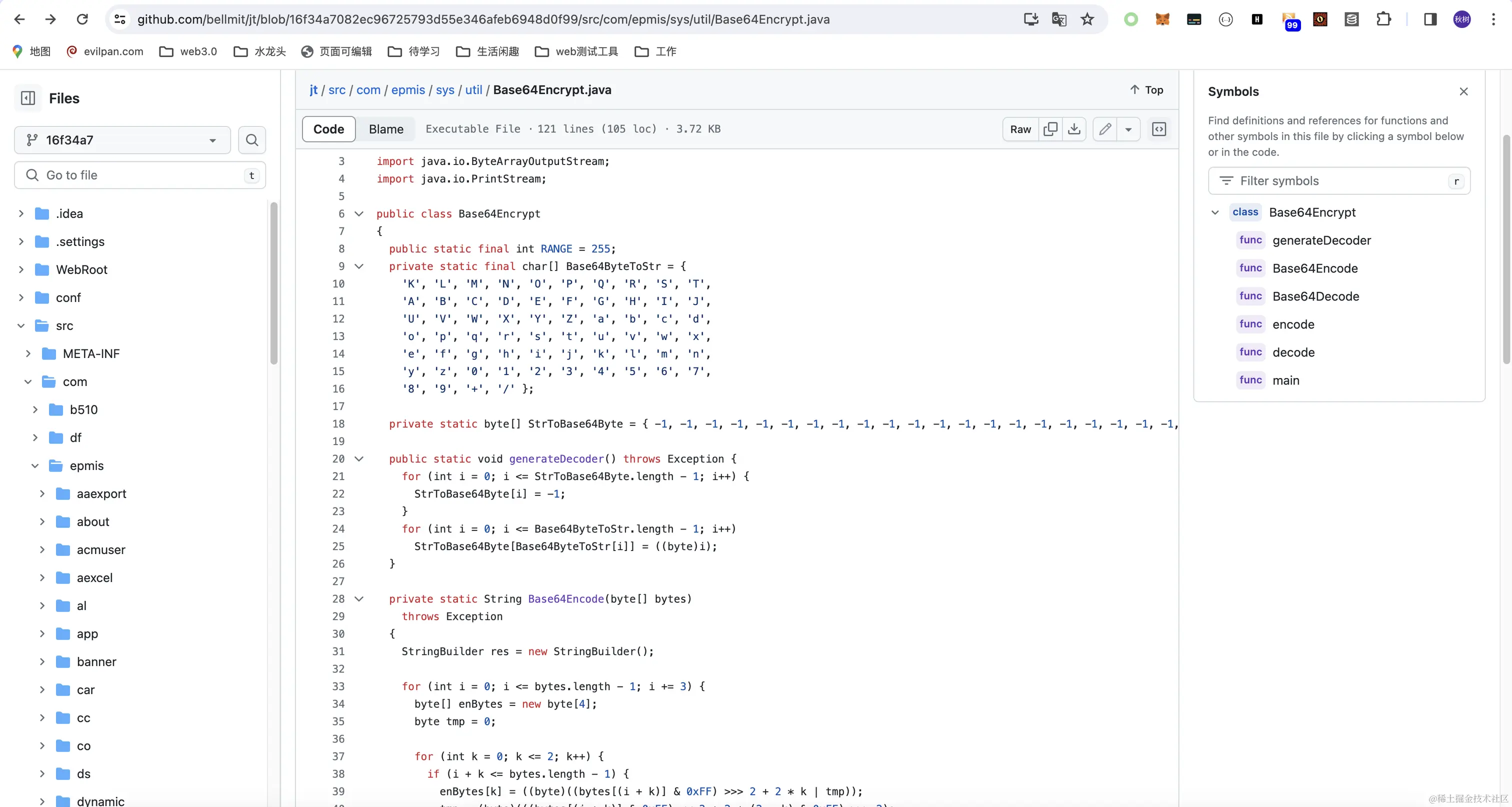Open the 地图 maps bookmark
1512x807 pixels.
tap(31, 51)
